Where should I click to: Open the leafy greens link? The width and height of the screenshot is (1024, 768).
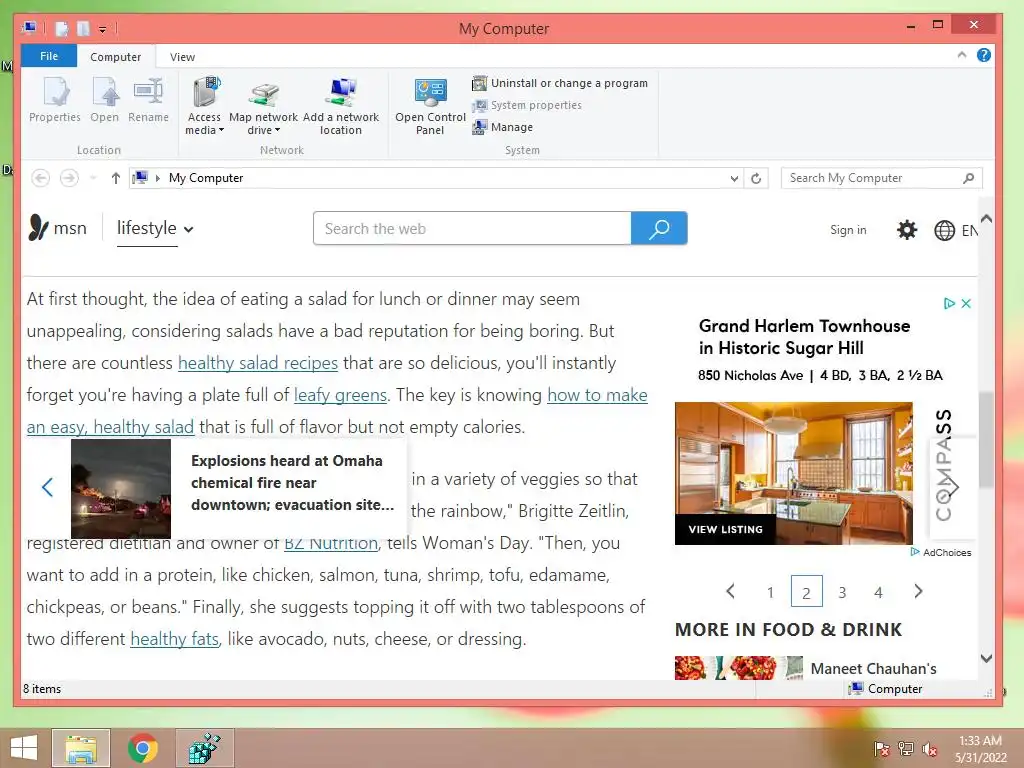(340, 395)
